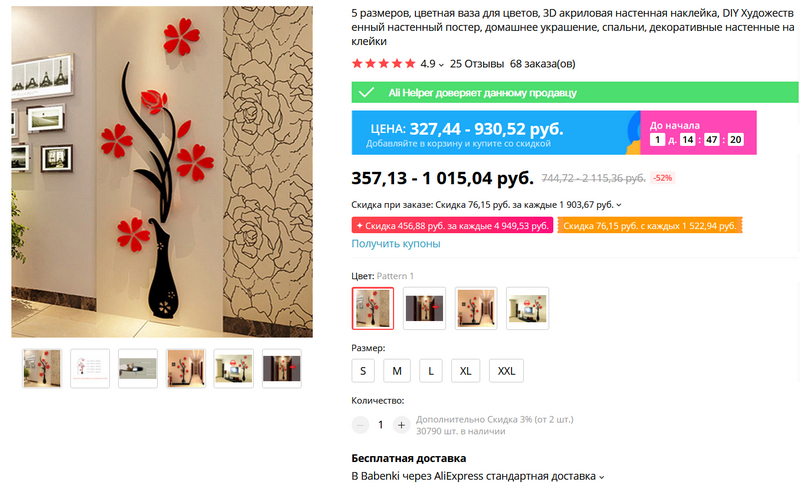Expand the 4.9 rating dropdown arrow
This screenshot has height=487, width=800.
tap(441, 65)
